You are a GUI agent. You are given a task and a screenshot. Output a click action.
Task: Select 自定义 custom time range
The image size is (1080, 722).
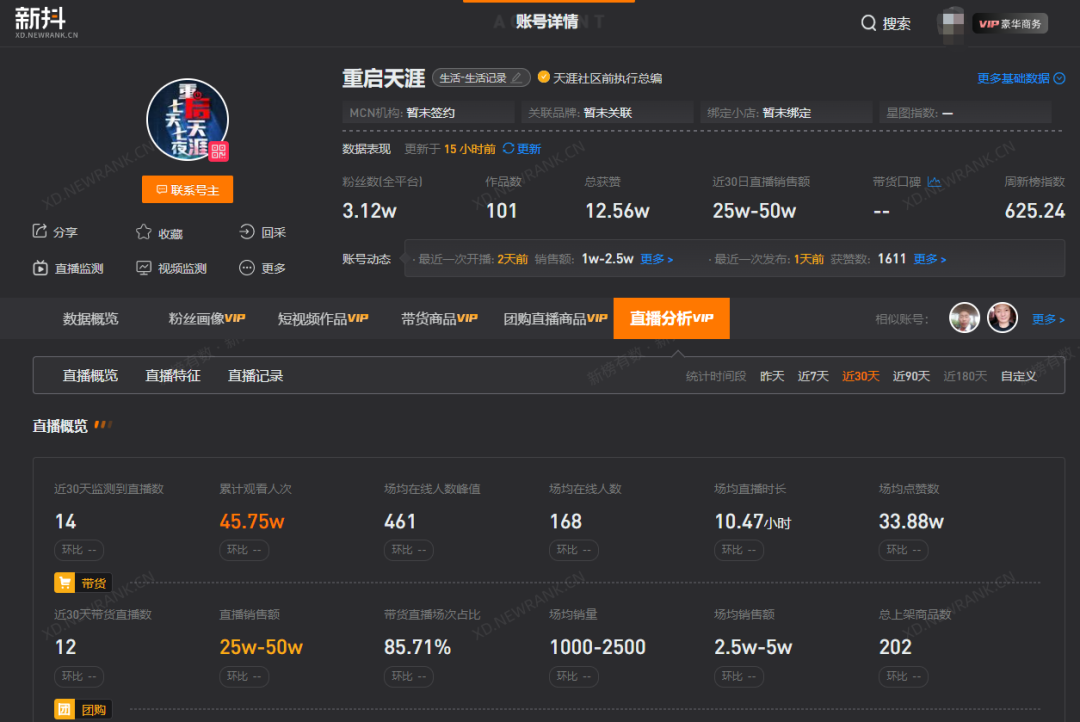pyautogui.click(x=1017, y=377)
